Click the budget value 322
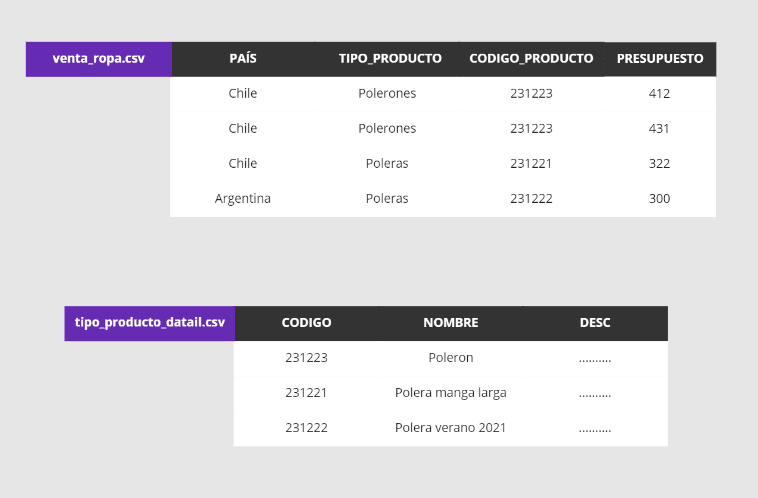This screenshot has height=498, width=758. (x=659, y=164)
